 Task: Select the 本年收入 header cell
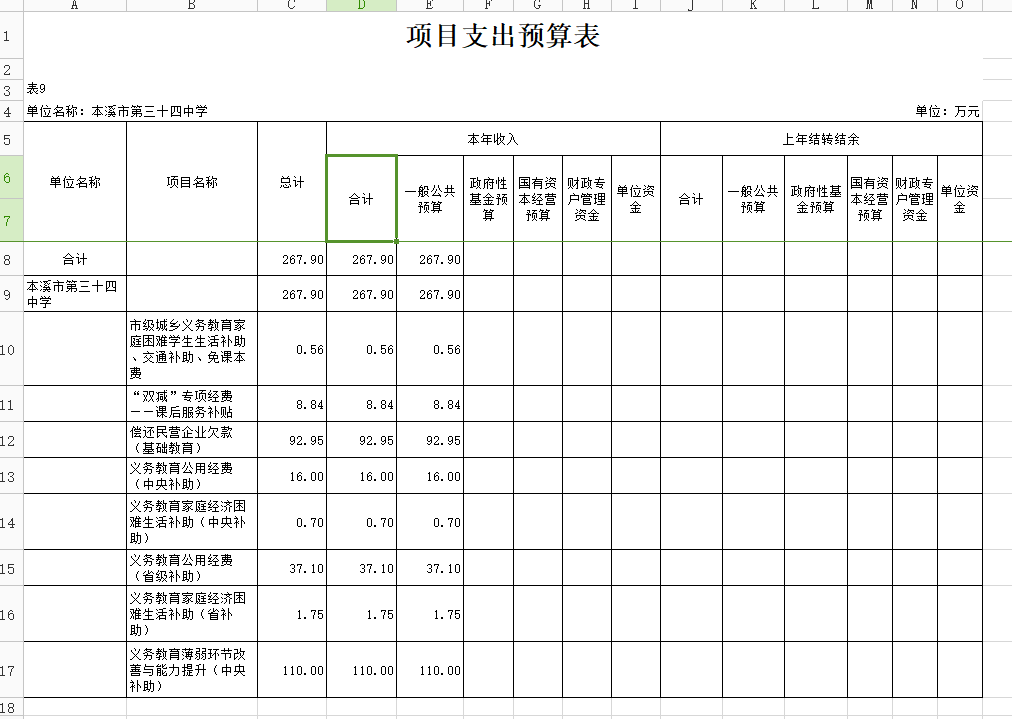coord(493,139)
